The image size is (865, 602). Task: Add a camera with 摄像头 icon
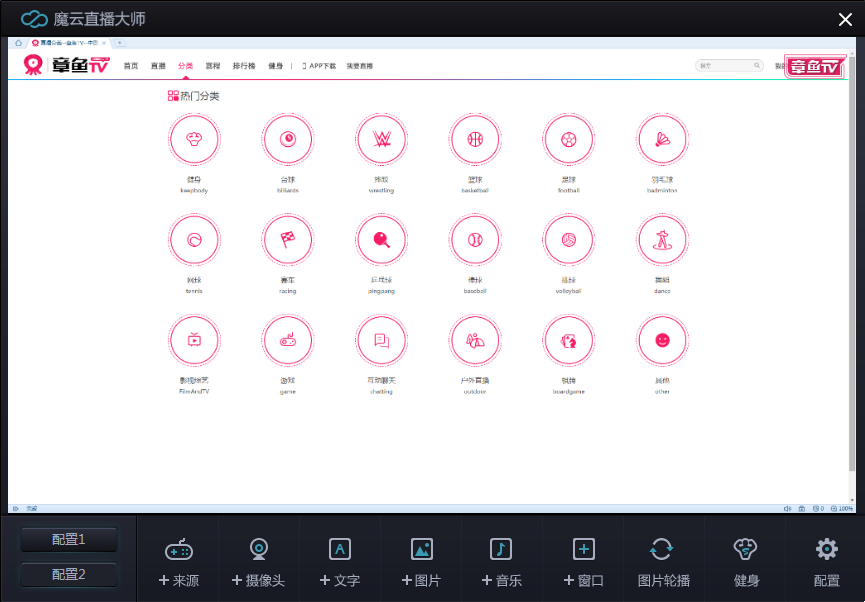pos(259,550)
